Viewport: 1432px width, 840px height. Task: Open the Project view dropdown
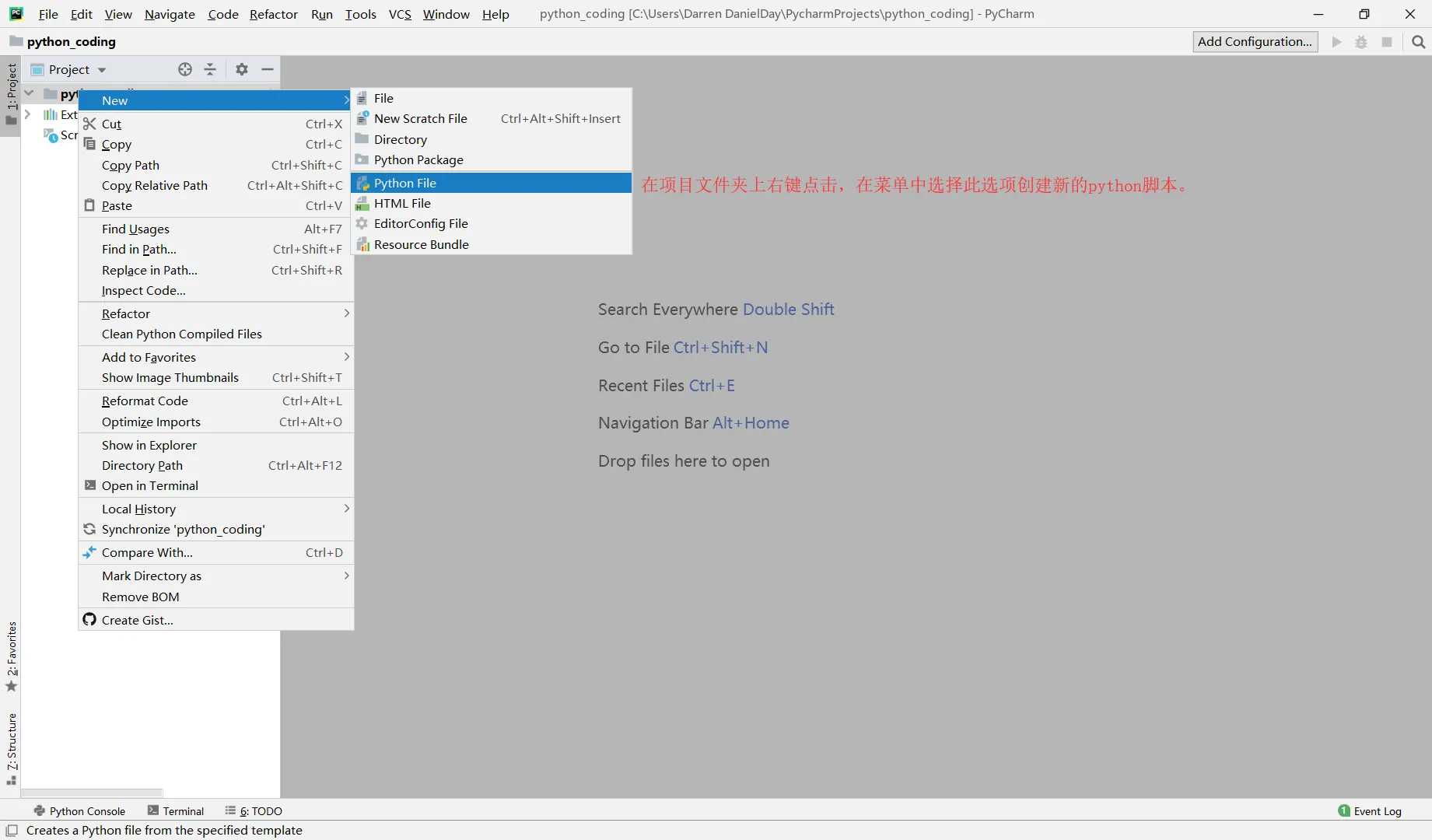102,70
